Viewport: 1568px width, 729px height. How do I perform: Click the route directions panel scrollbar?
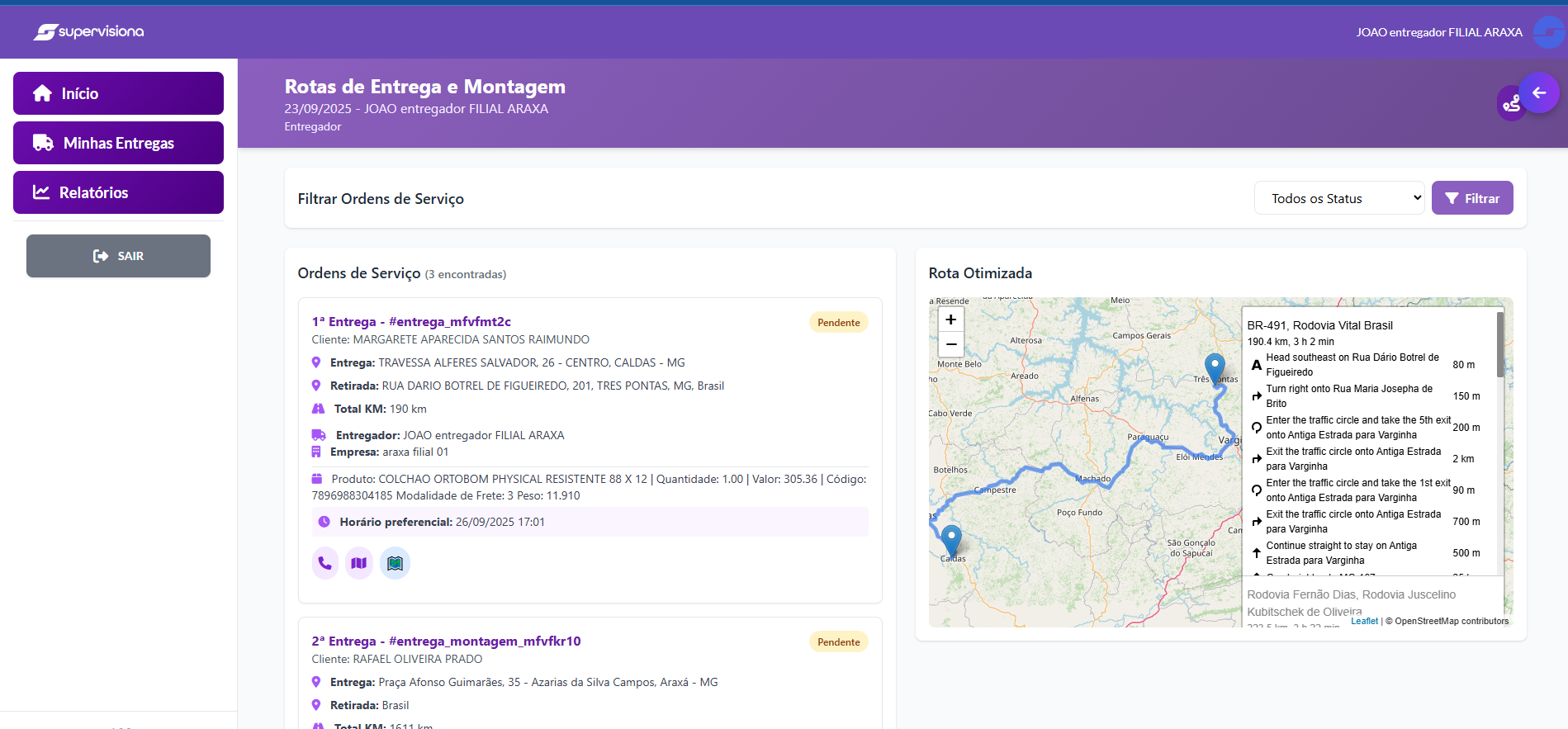(1499, 345)
